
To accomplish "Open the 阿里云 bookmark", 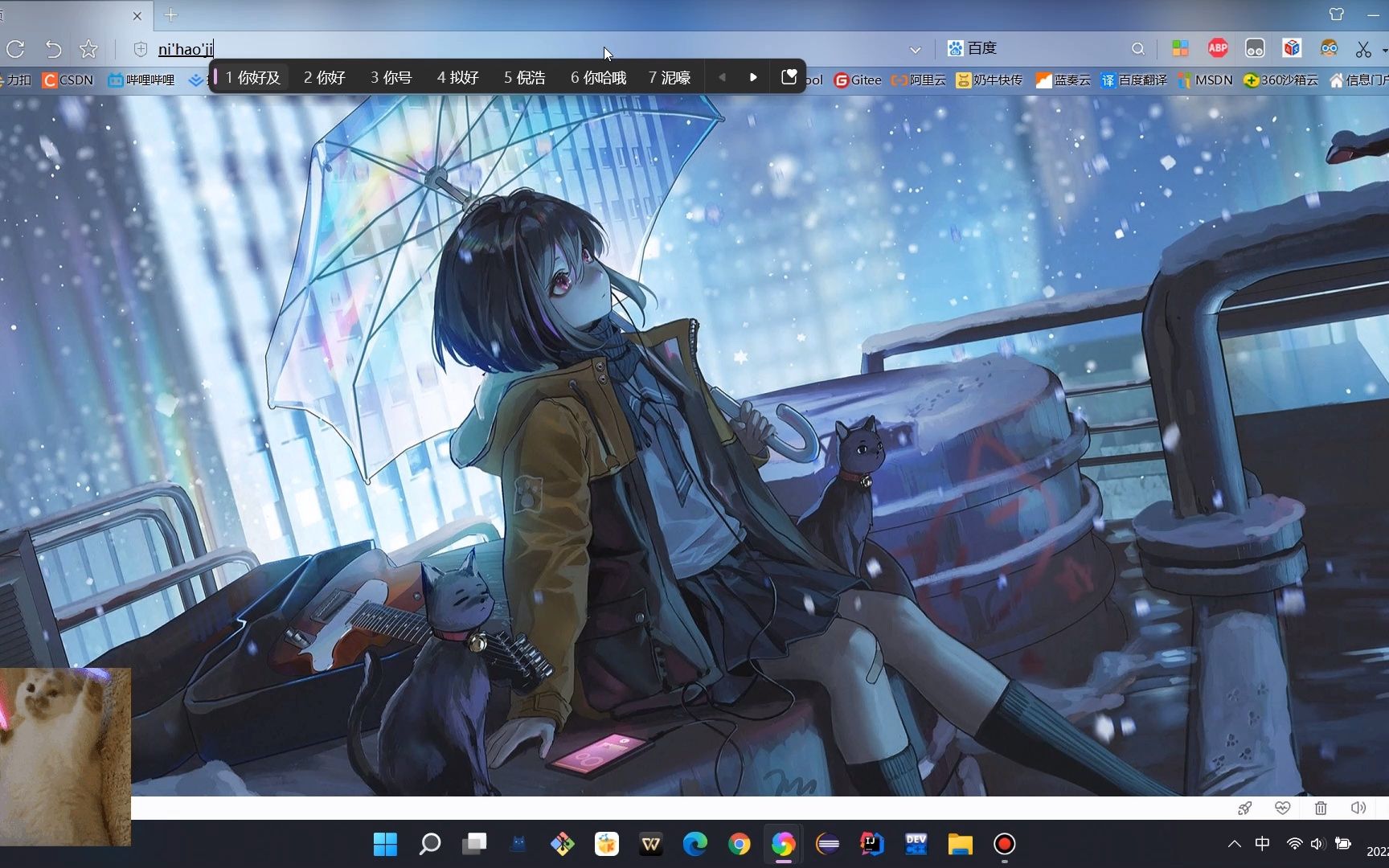I will point(919,80).
